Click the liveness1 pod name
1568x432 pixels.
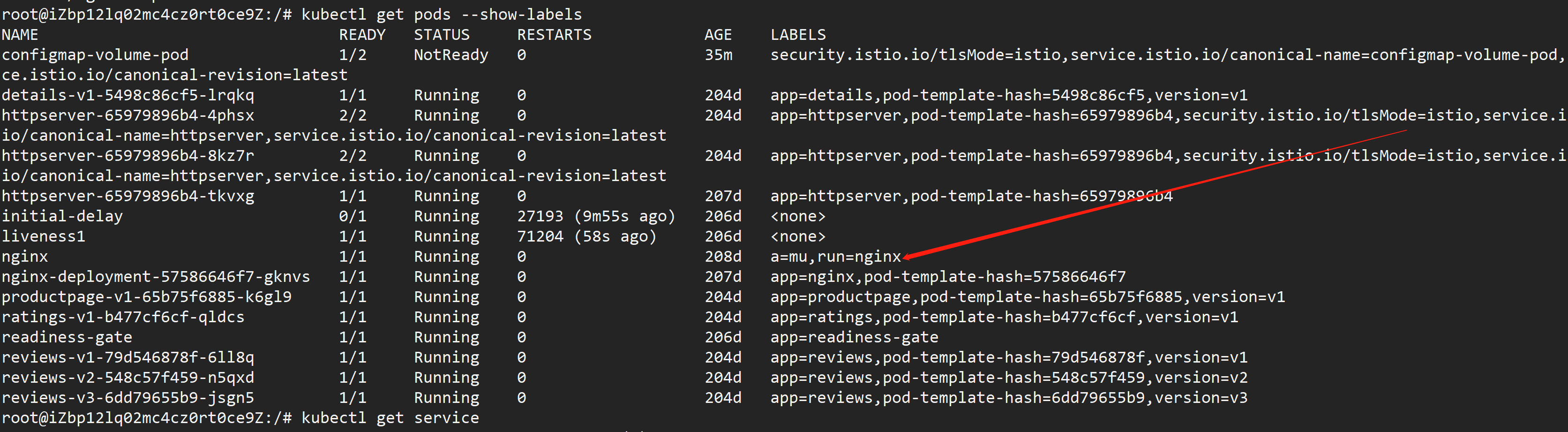[x=43, y=236]
